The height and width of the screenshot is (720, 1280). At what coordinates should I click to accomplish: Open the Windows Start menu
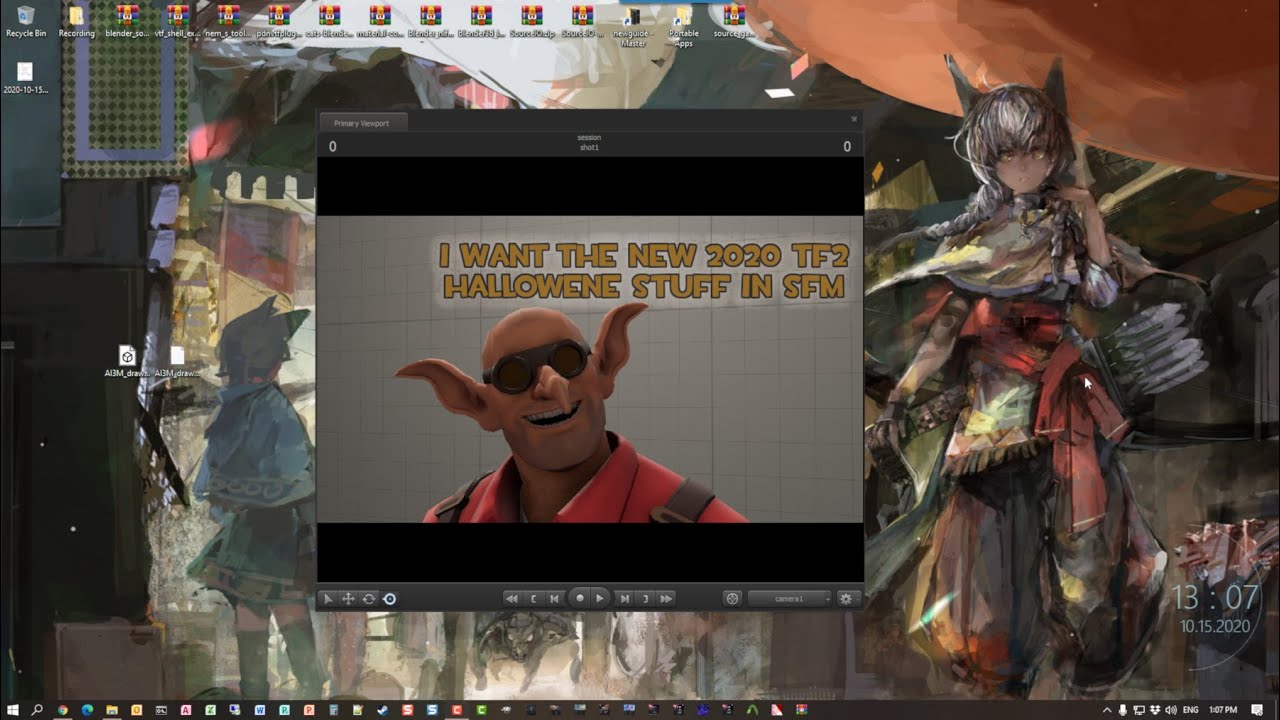12,710
